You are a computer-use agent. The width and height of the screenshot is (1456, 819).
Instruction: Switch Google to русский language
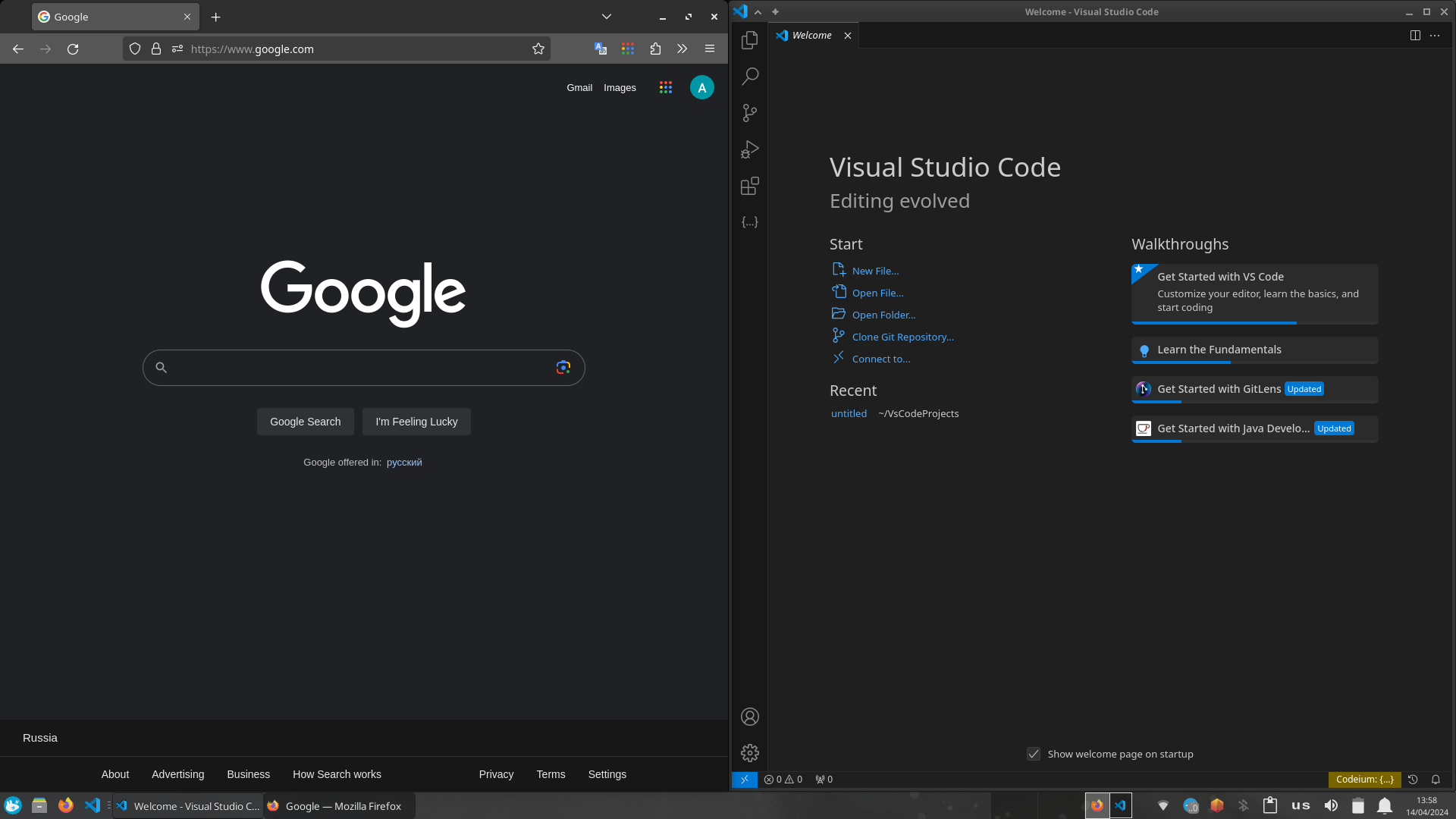[404, 463]
